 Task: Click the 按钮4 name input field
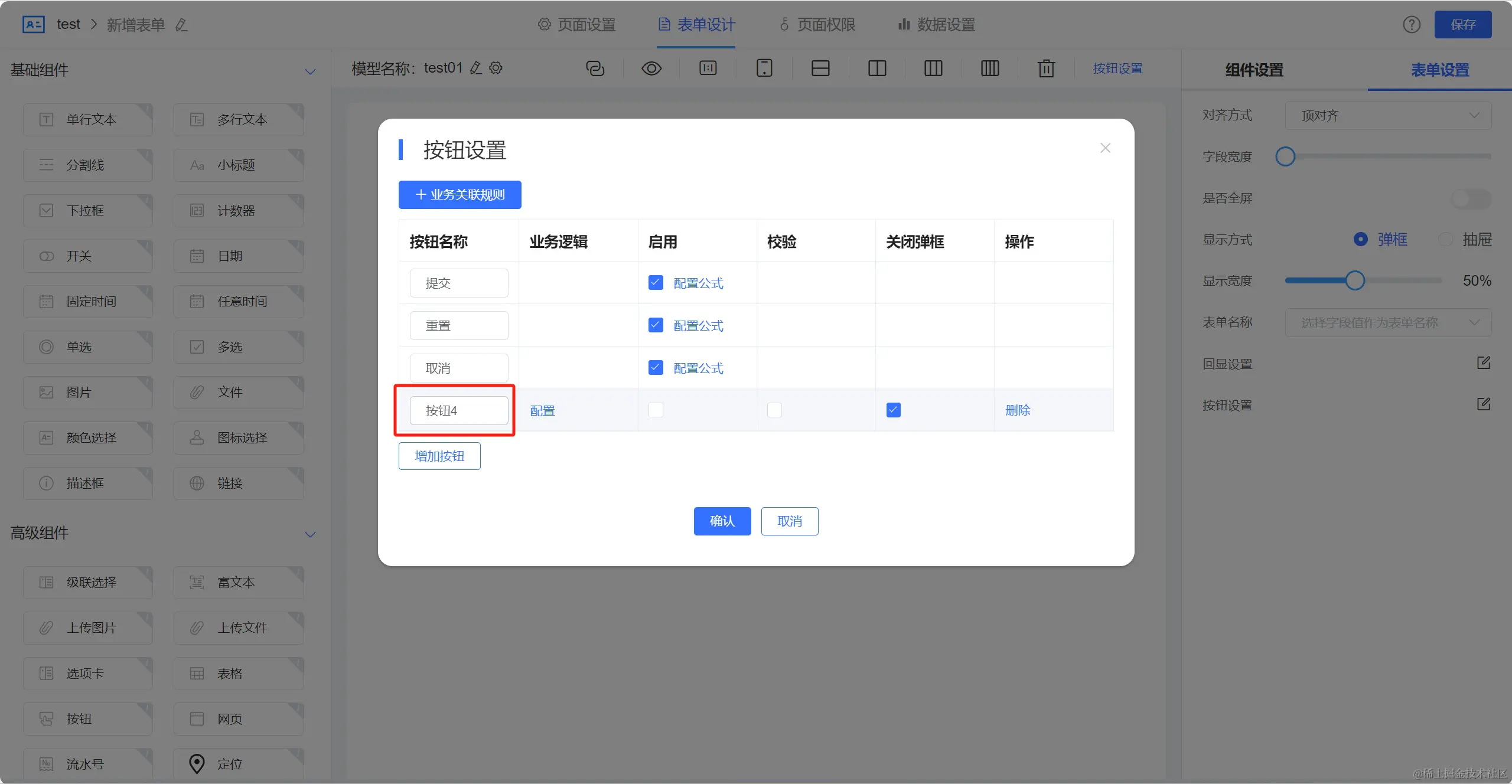tap(459, 410)
